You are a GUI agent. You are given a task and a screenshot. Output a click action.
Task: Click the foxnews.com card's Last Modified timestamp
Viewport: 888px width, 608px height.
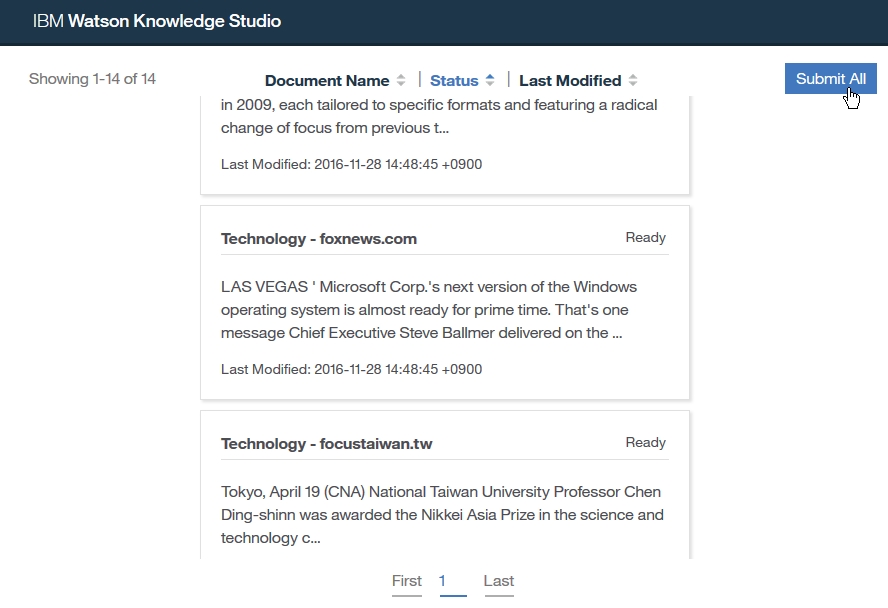coord(351,369)
